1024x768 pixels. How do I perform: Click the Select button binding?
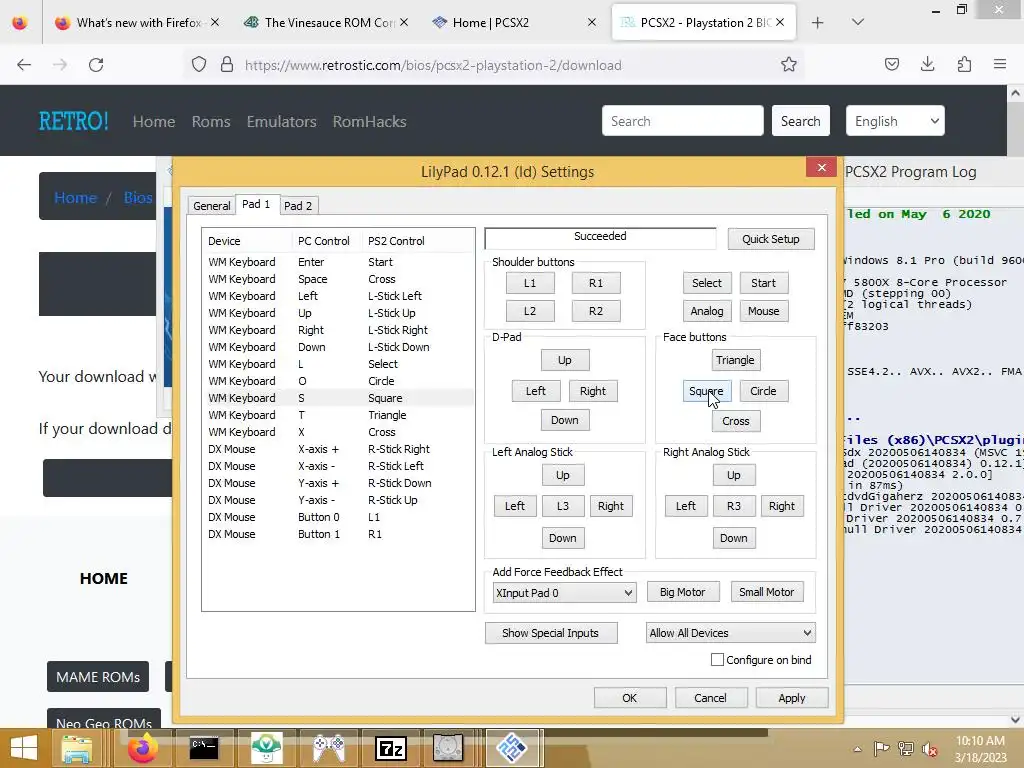[707, 283]
